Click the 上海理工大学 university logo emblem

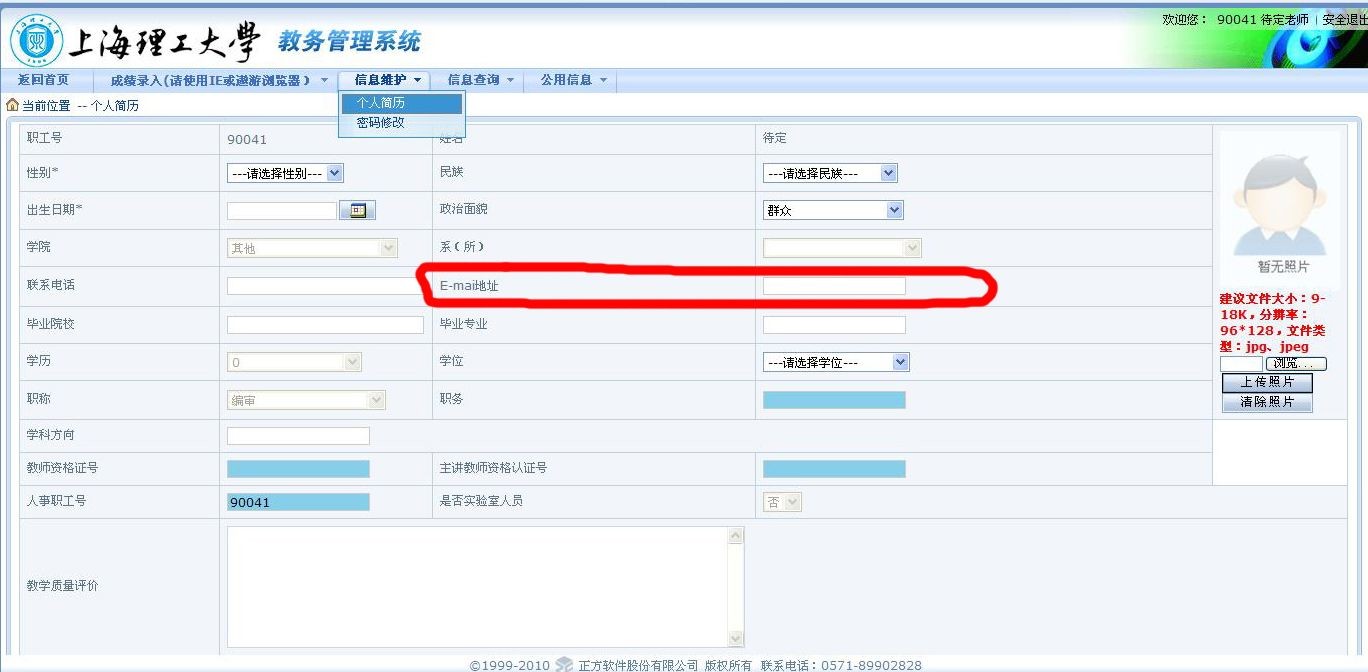click(x=34, y=41)
